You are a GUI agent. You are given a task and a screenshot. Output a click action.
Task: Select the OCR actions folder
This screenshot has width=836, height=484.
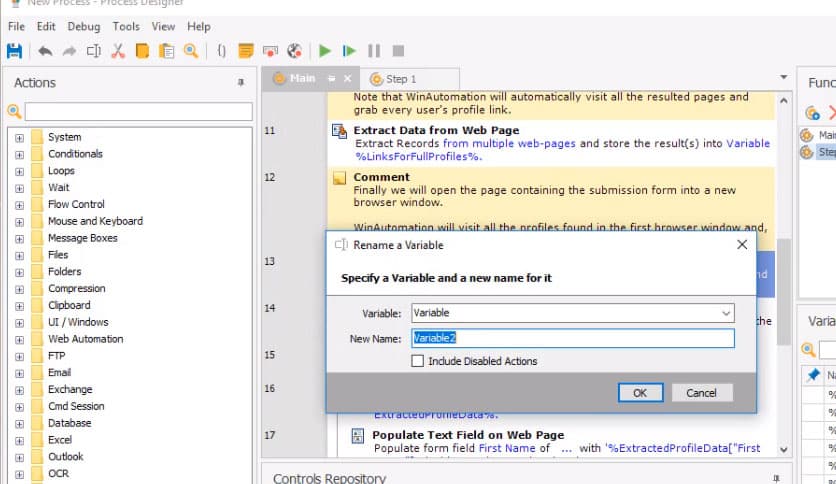tap(58, 473)
